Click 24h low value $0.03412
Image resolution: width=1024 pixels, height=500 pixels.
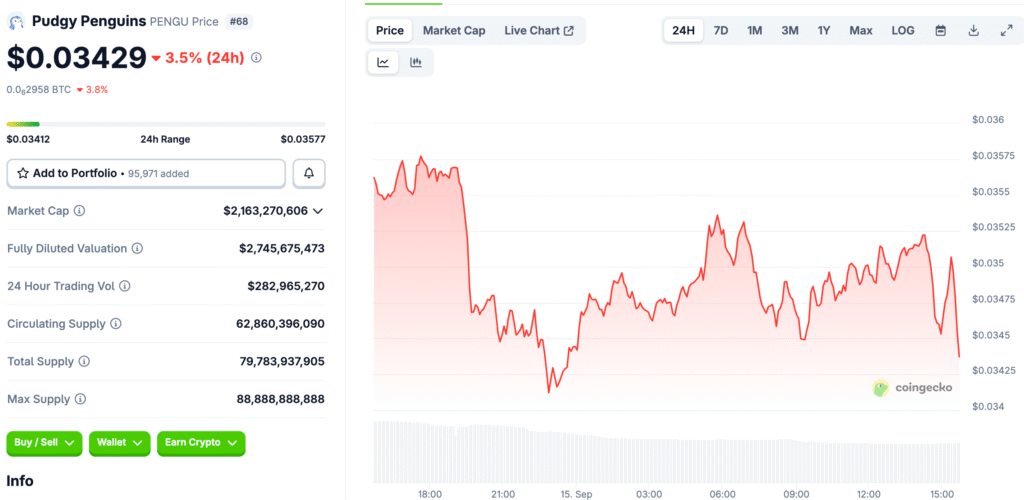tap(28, 139)
